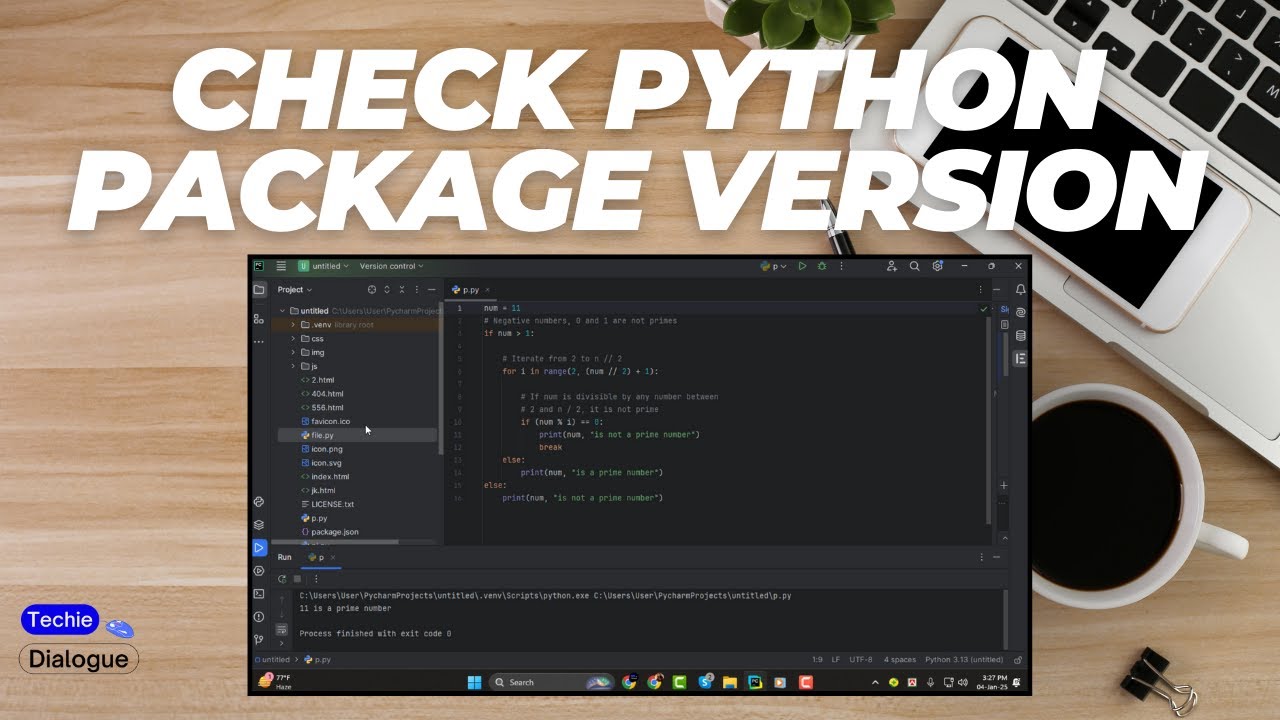Open Search Everywhere magnifier
Image resolution: width=1280 pixels, height=720 pixels.
[x=914, y=267]
